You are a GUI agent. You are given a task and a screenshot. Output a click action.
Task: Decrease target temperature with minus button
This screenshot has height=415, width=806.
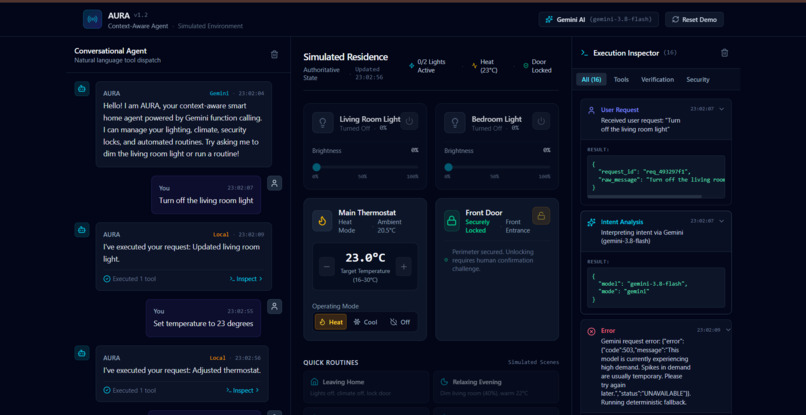point(327,267)
